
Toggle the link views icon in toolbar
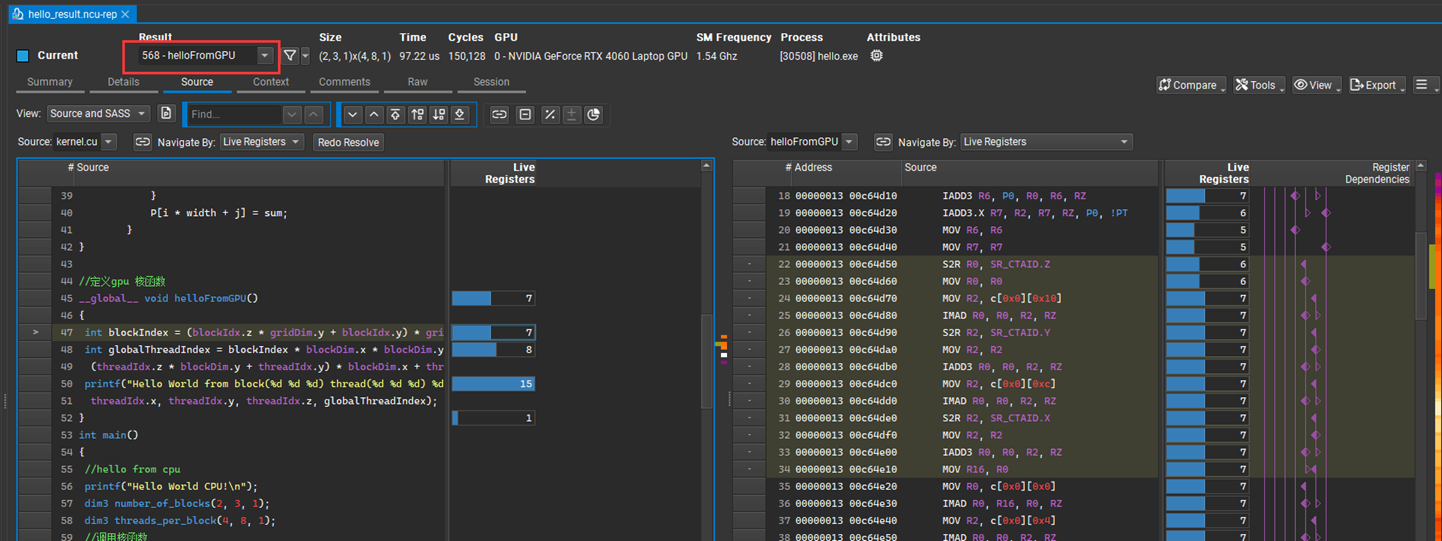pos(499,114)
